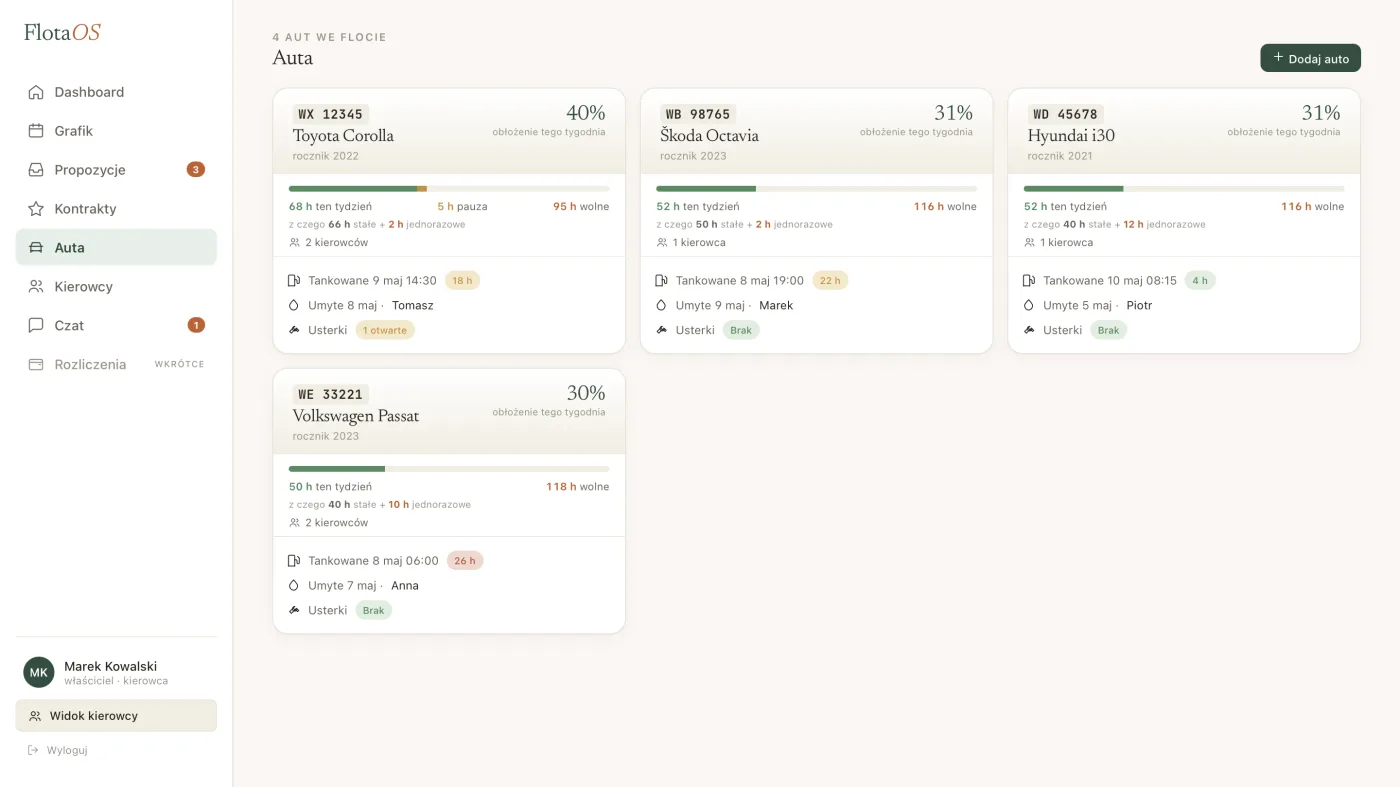
Task: Click the MK avatar for Marek Kowalski
Action: 39,672
